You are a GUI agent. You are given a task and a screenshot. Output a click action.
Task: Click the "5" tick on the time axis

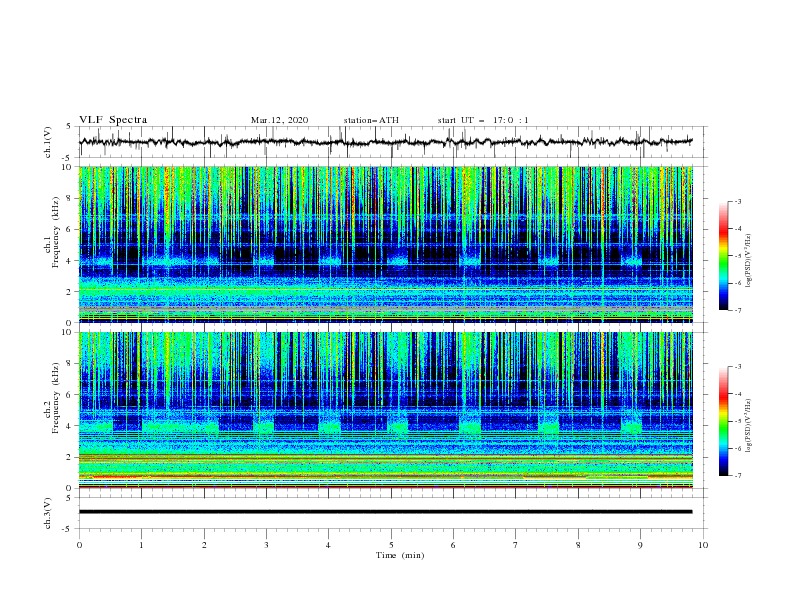[391, 545]
